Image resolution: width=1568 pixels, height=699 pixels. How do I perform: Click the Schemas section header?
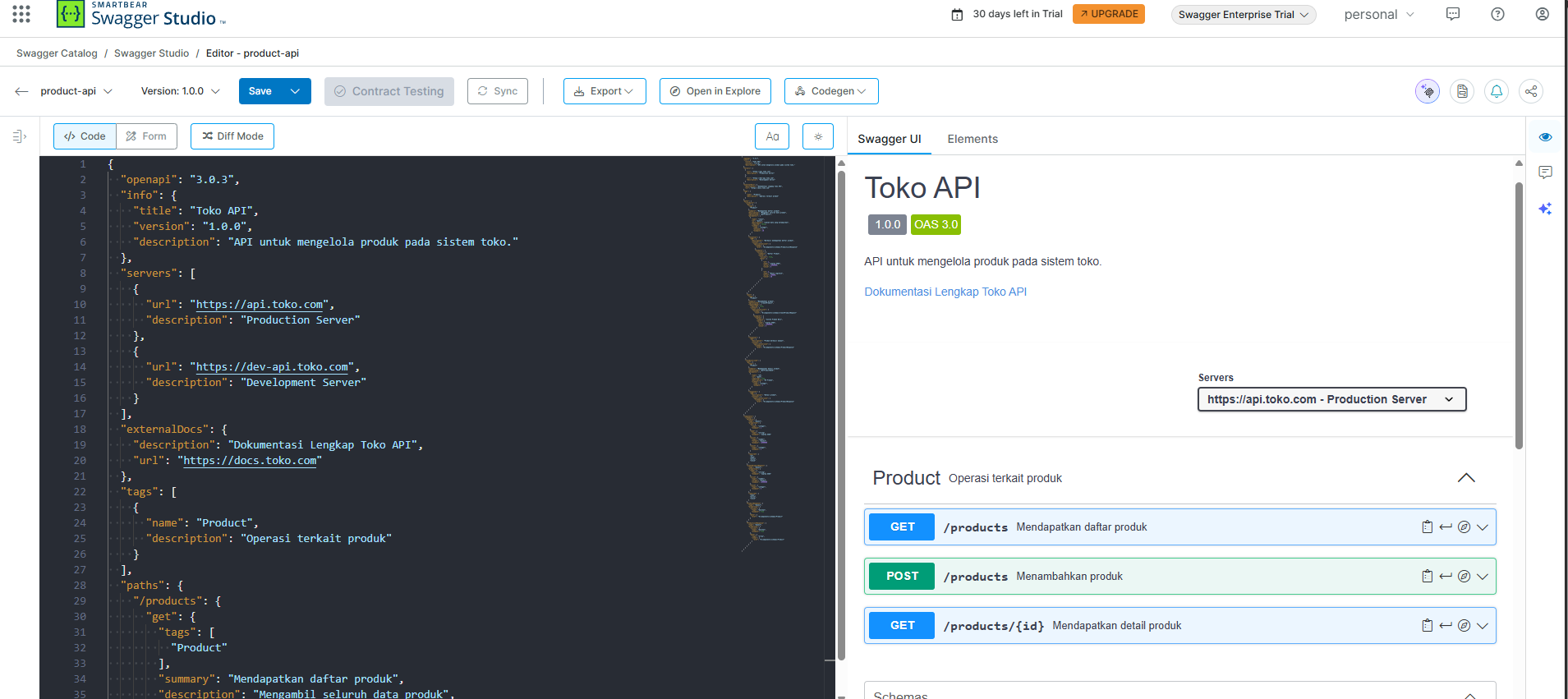[x=1180, y=692]
